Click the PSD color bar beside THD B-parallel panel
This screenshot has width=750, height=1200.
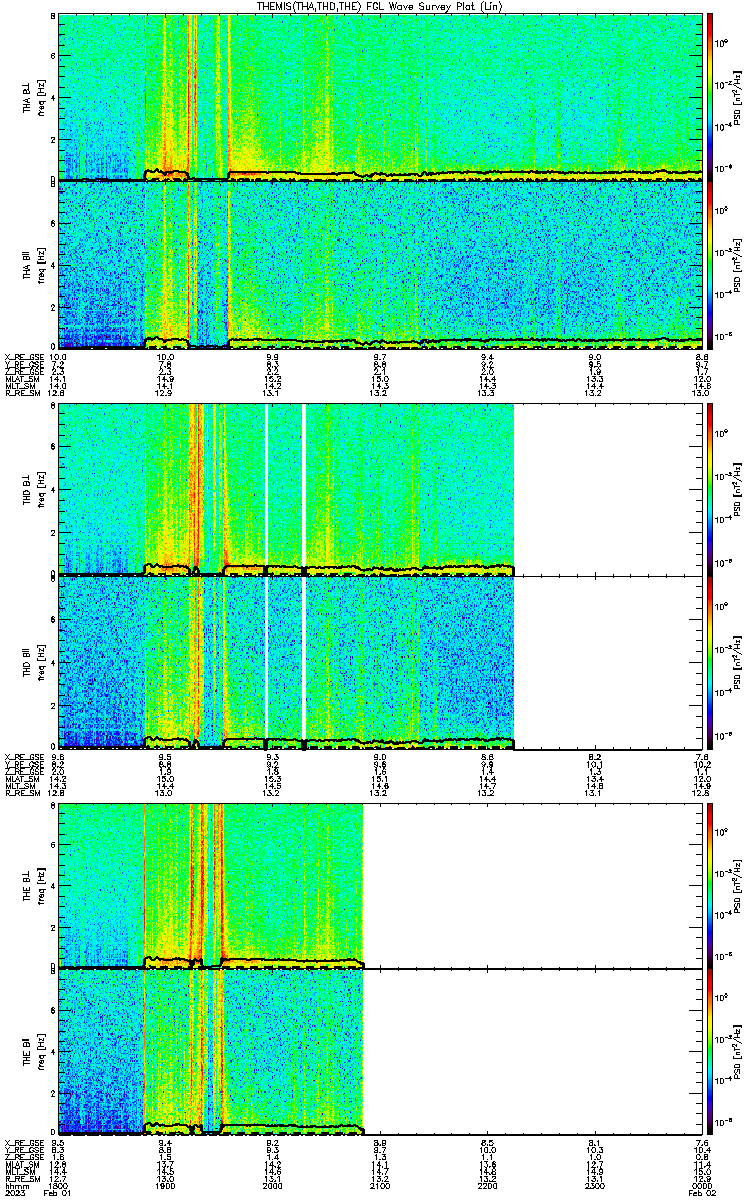pos(711,661)
